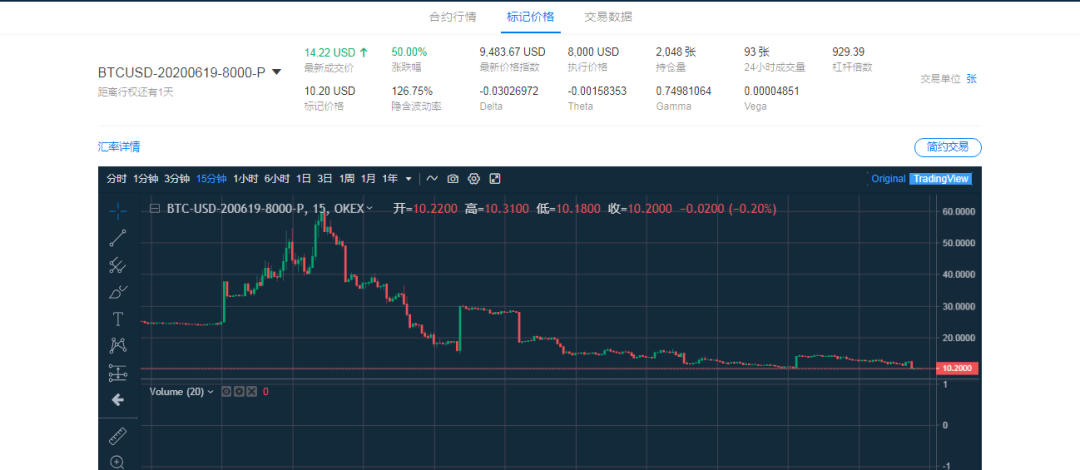Click the 距离行权还有1天 expiry note
Screen dimensions: 1080x470
136,92
